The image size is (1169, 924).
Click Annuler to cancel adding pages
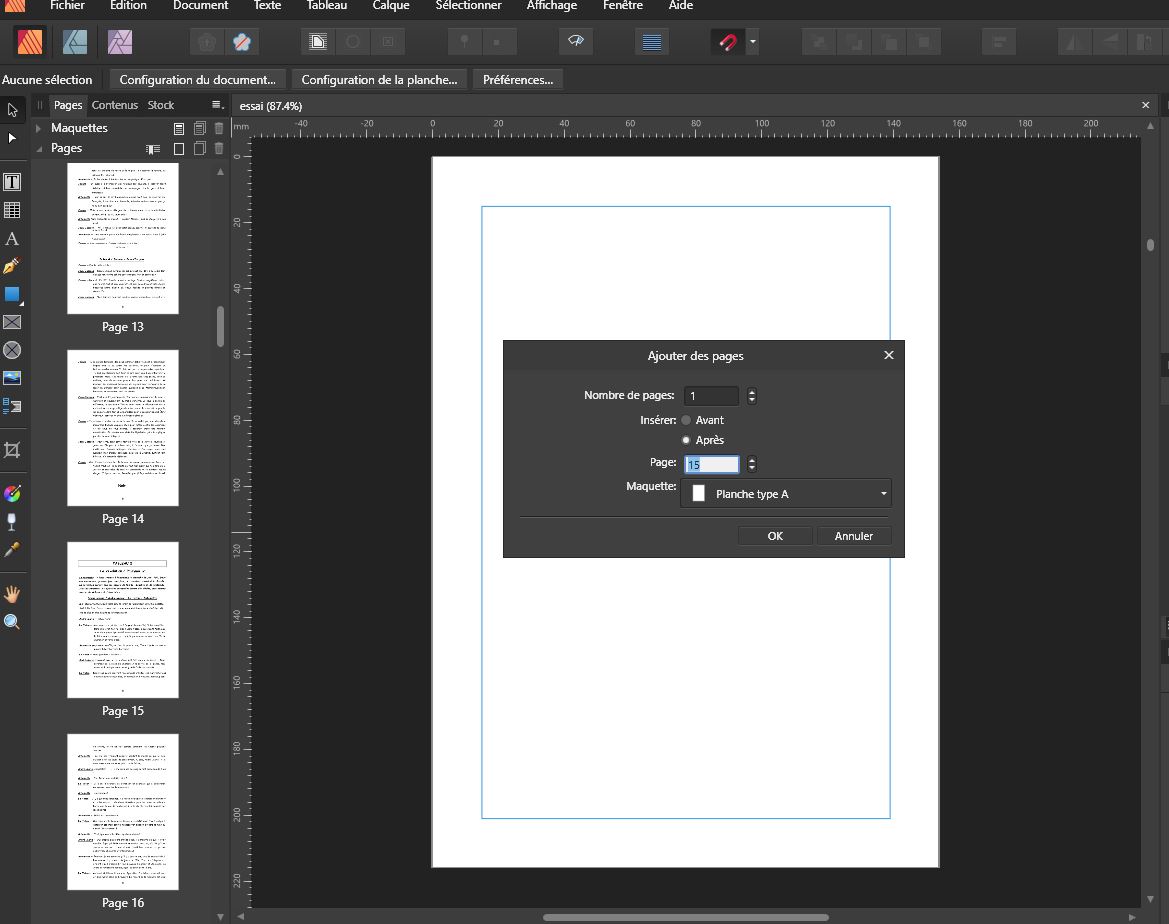point(854,535)
